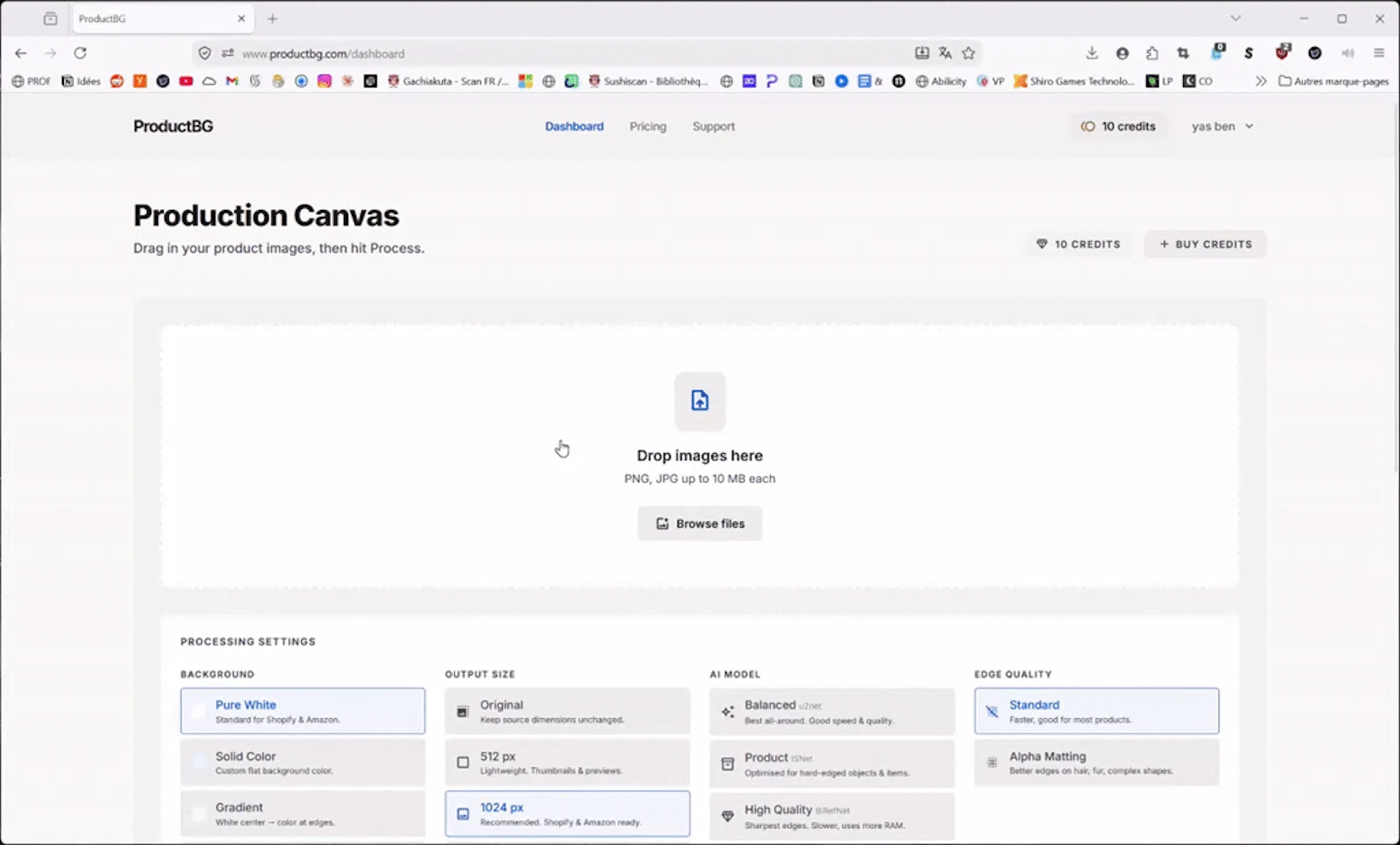This screenshot has width=1400, height=845.
Task: Expand the yas ben account menu
Action: 1222,126
